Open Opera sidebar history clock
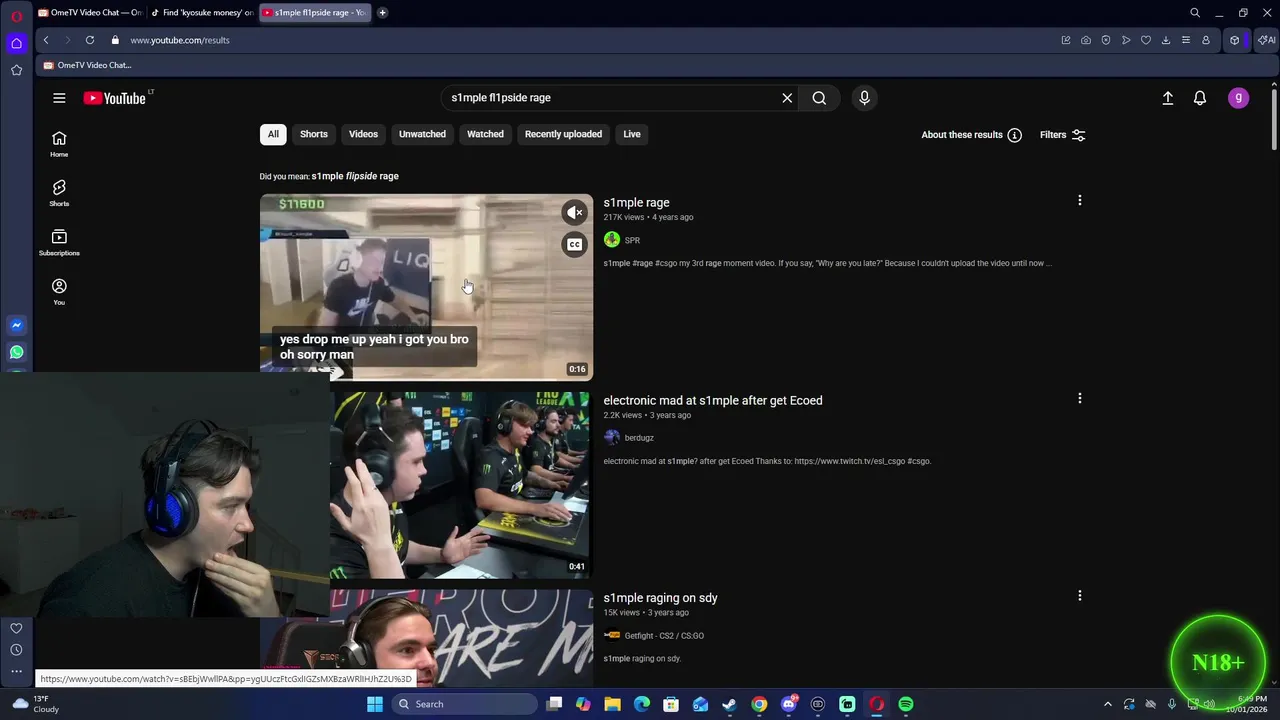 coord(16,650)
